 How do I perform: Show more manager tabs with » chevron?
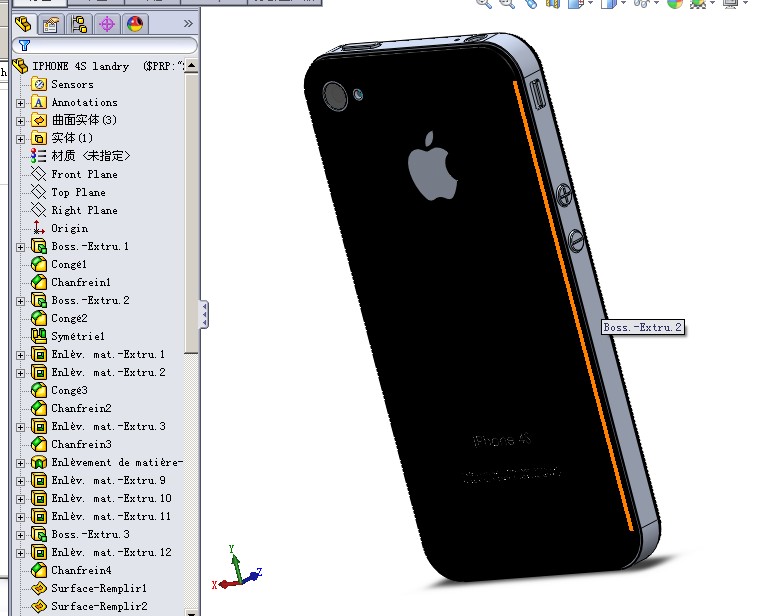point(188,23)
